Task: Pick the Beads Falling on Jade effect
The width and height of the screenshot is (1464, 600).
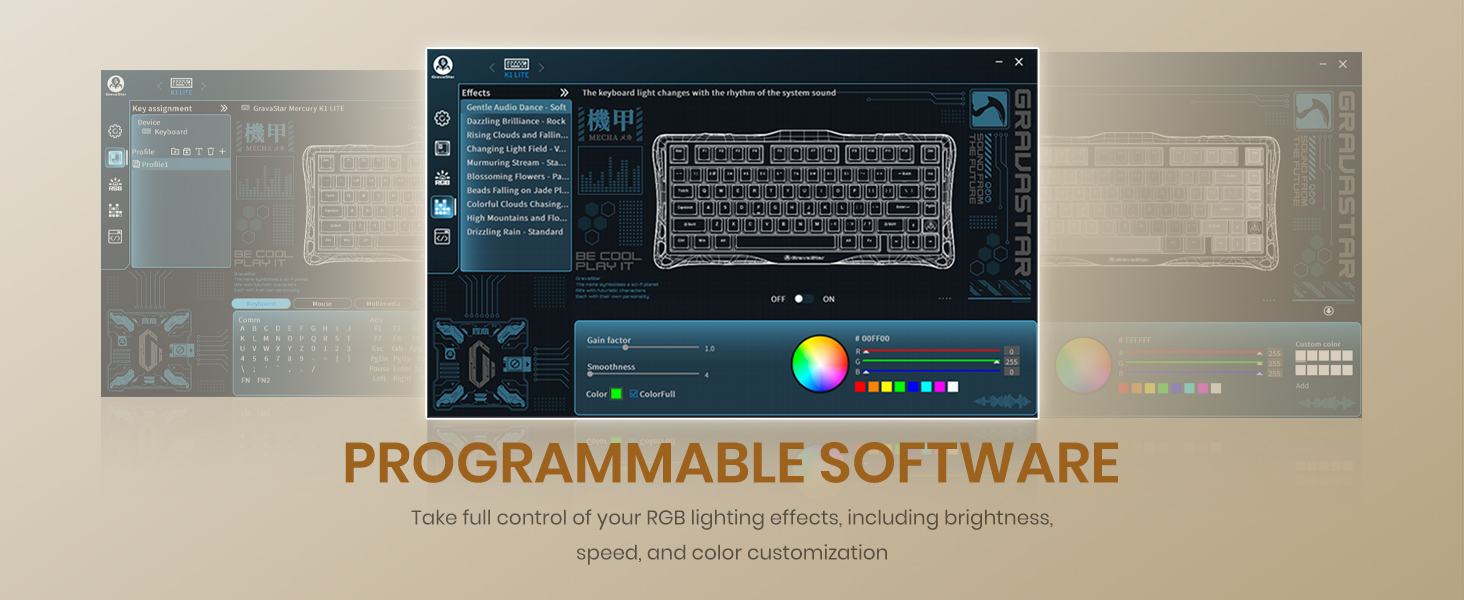Action: pos(516,190)
